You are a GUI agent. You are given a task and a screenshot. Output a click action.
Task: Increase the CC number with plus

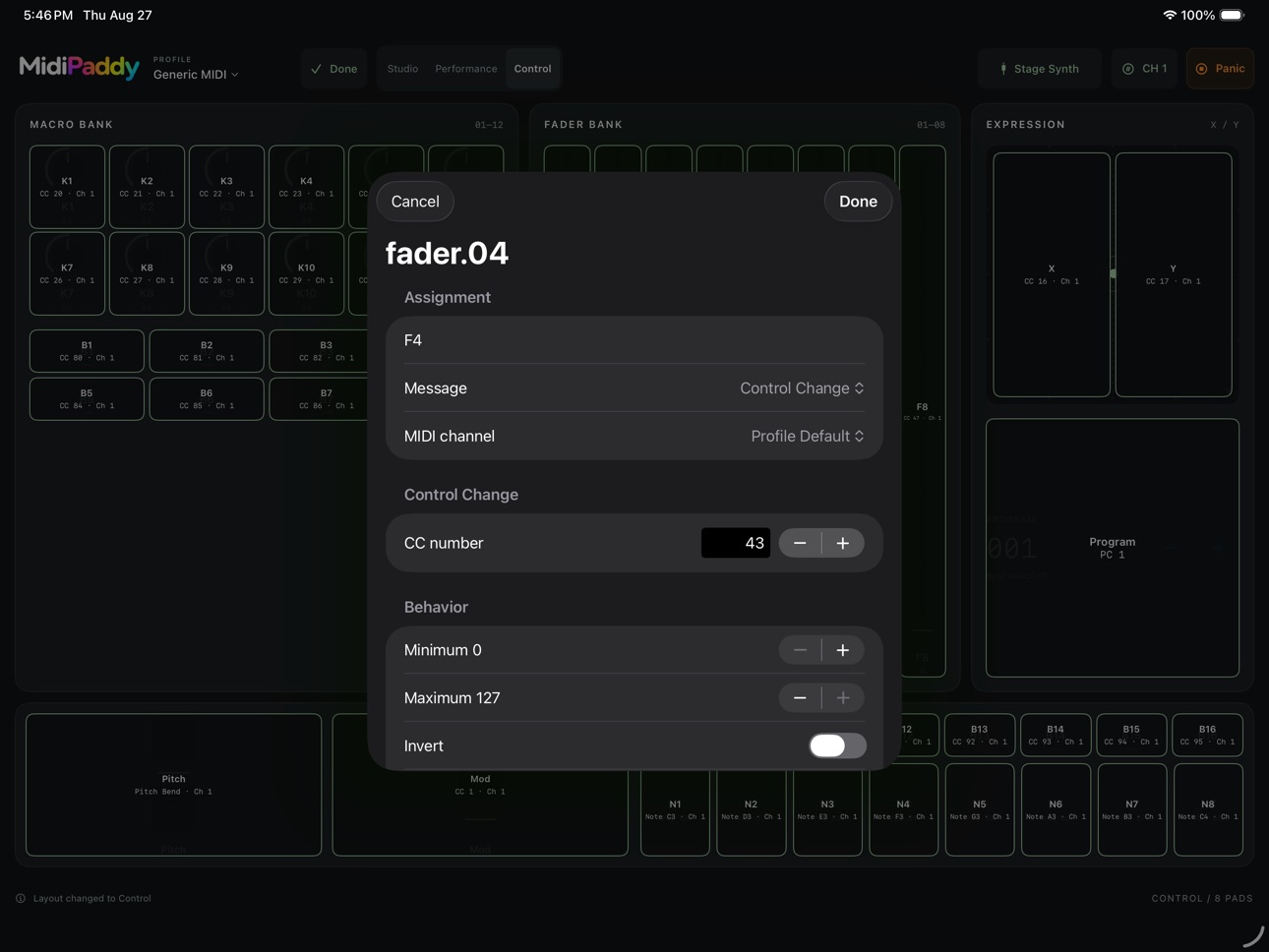(x=843, y=543)
